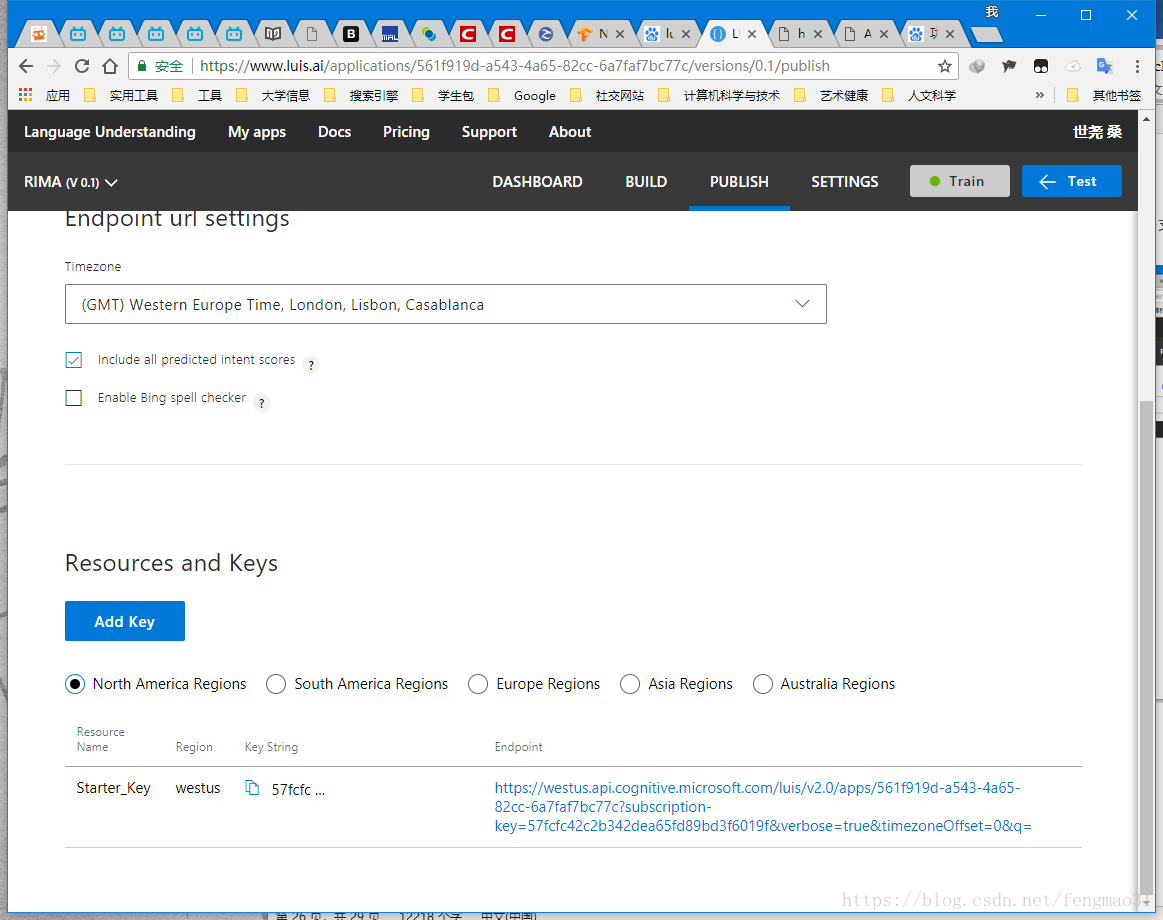
Task: Open Pricing in the top navigation
Action: (406, 132)
